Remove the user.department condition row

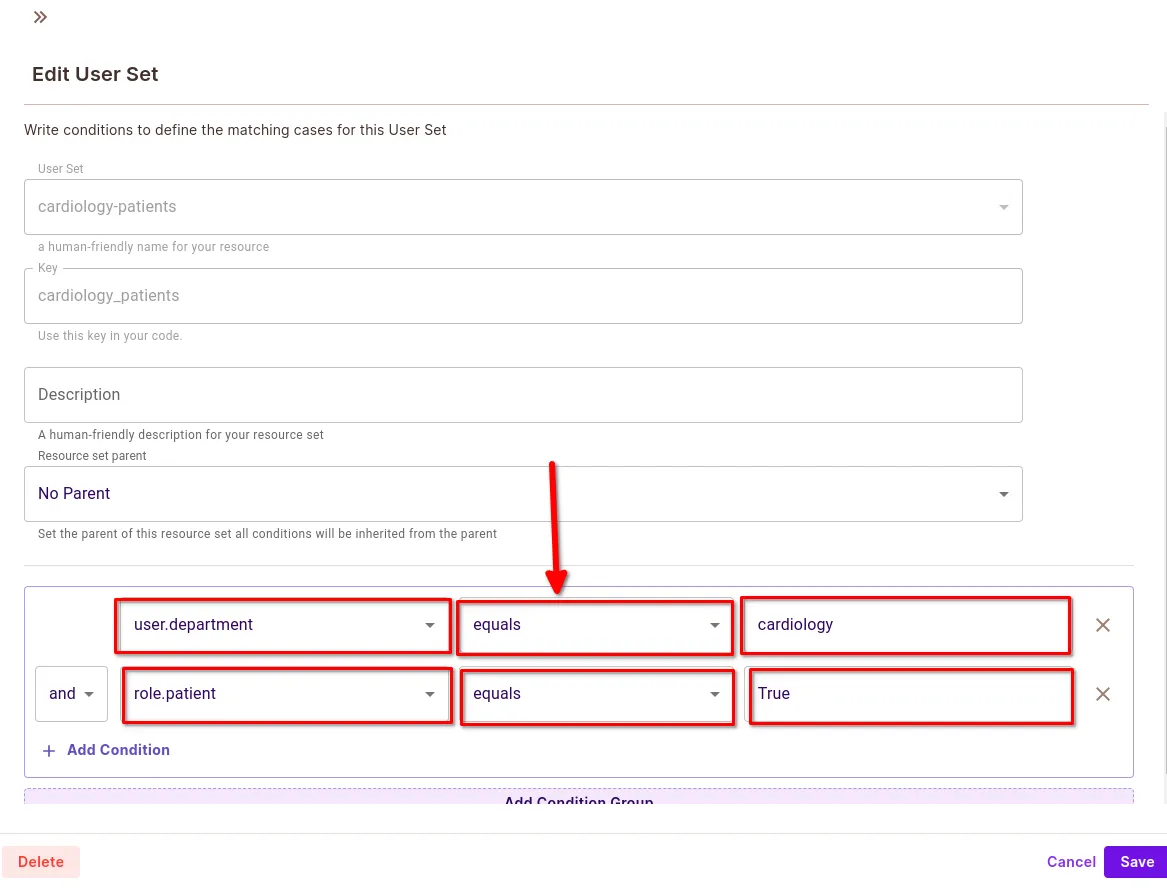[x=1103, y=625]
